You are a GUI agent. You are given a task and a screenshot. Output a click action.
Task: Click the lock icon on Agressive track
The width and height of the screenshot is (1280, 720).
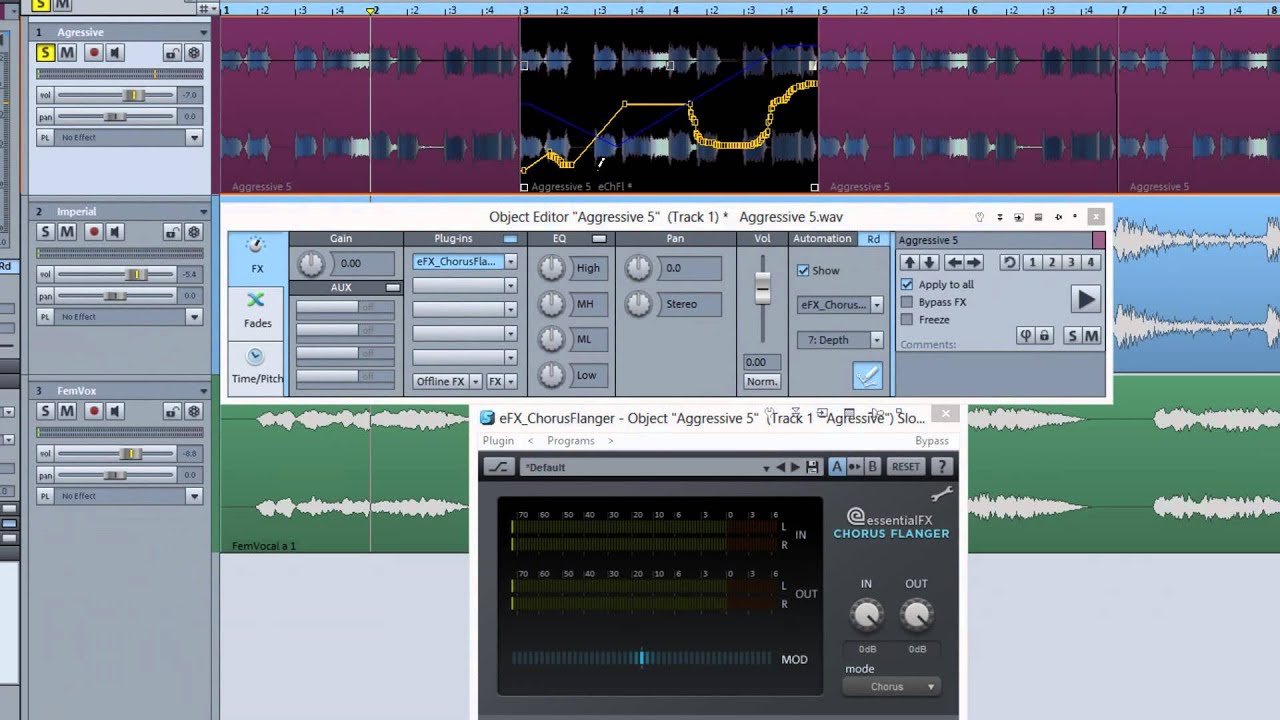click(x=172, y=53)
